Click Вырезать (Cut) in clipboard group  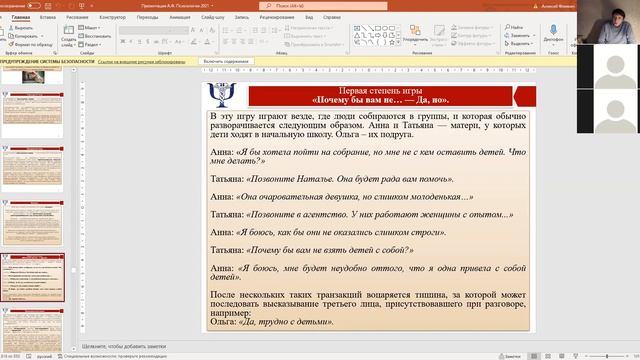(x=21, y=28)
